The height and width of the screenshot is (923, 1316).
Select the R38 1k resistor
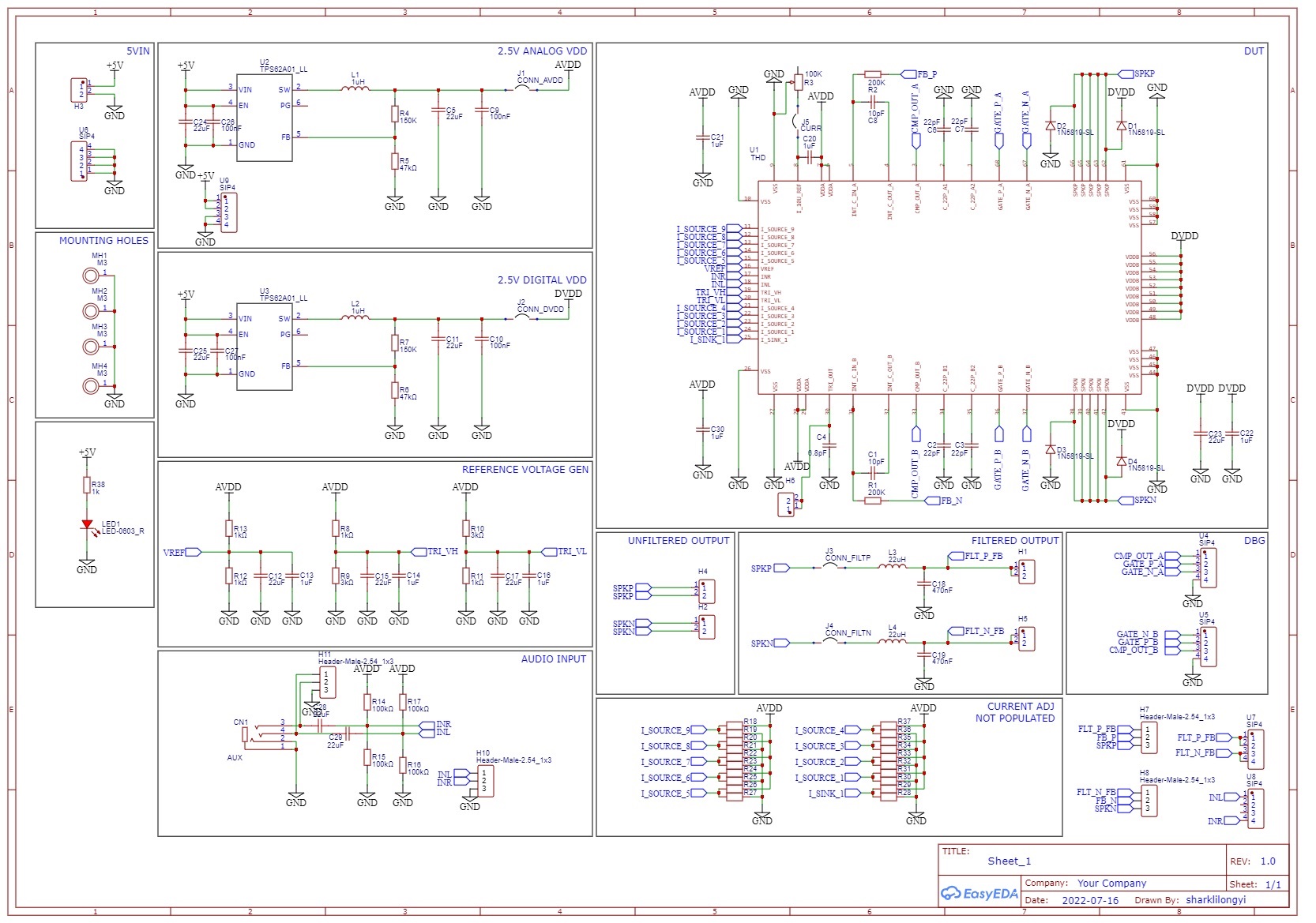[87, 486]
